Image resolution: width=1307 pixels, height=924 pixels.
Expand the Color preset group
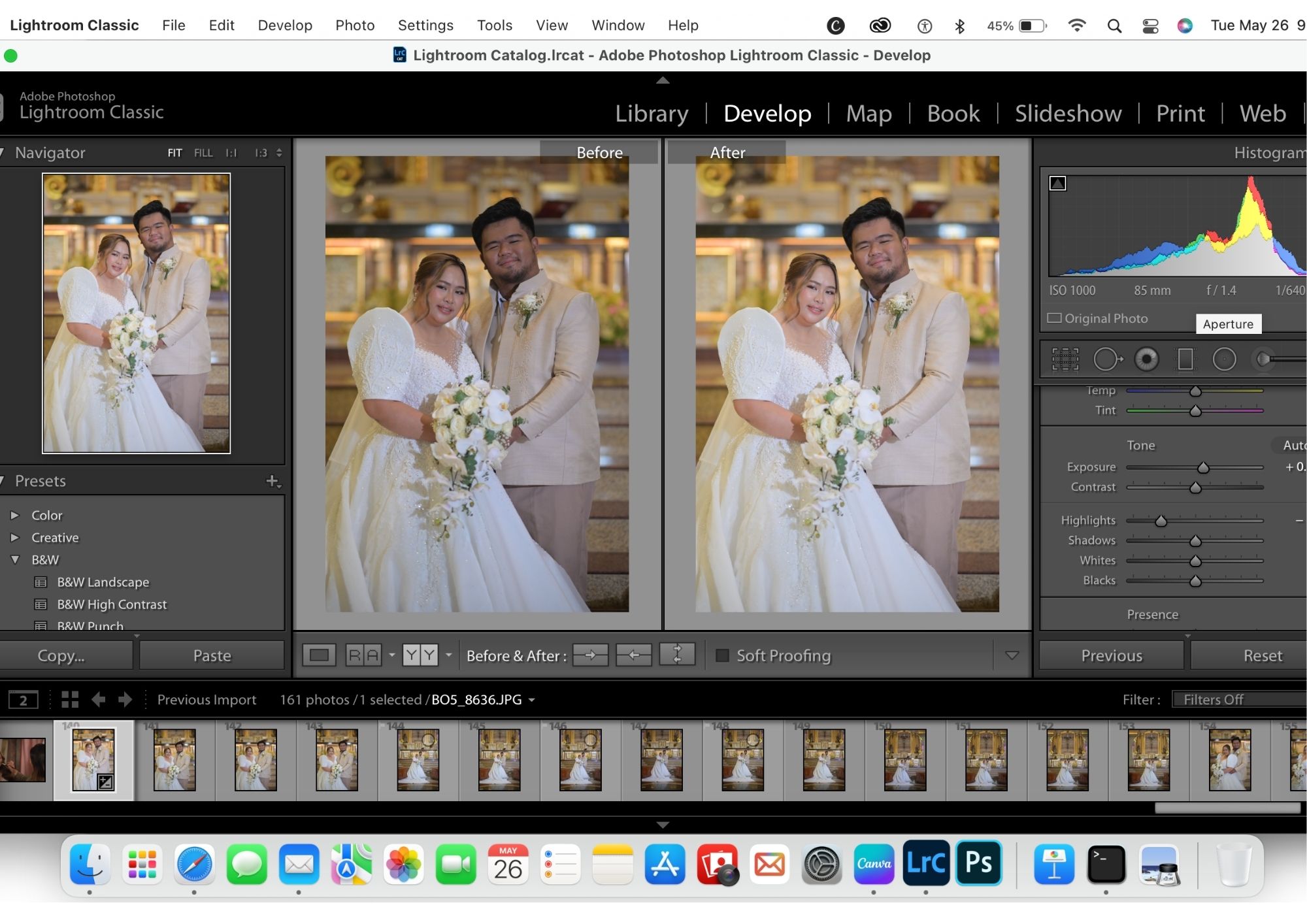[x=14, y=515]
